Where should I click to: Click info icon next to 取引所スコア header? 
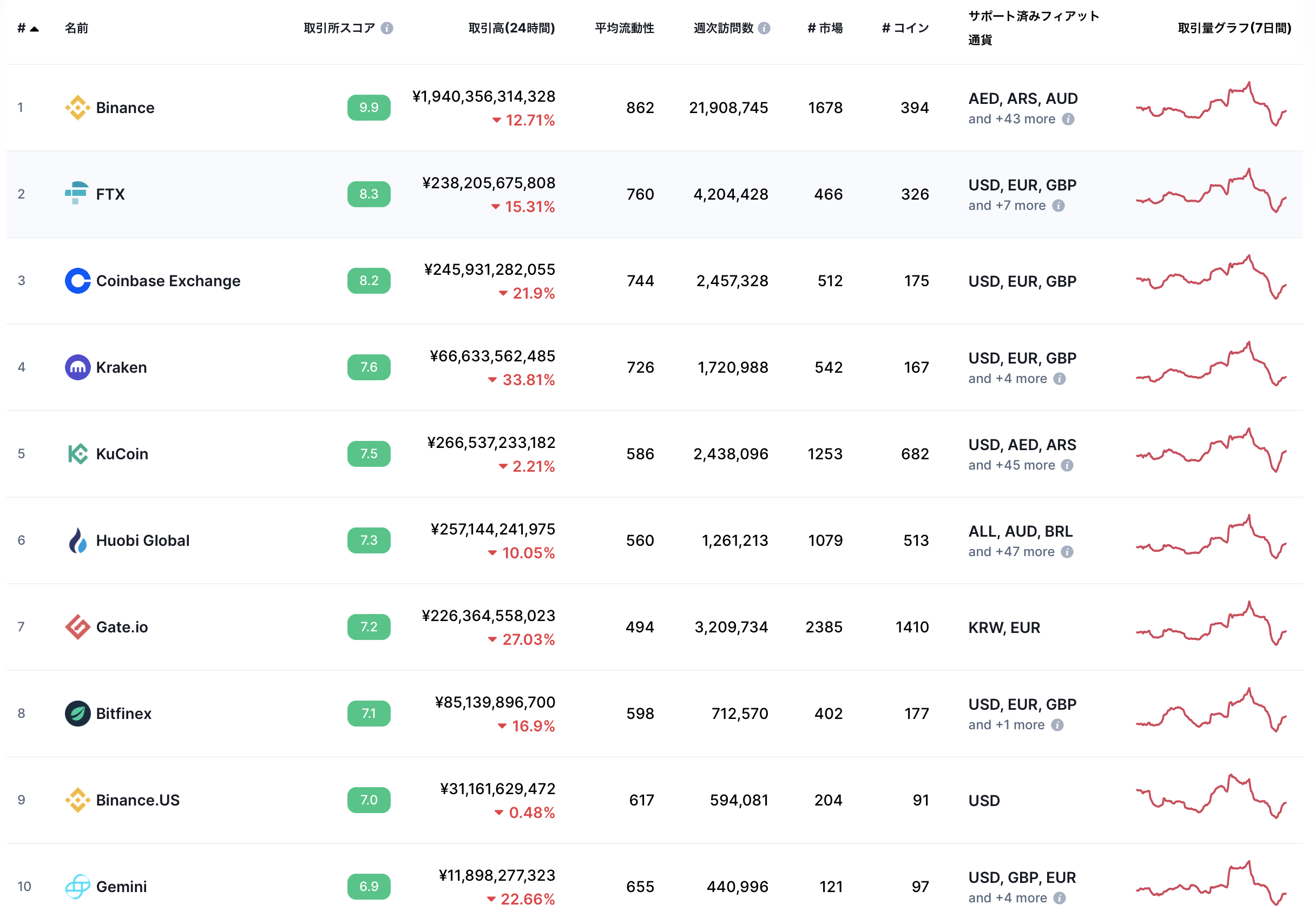click(x=387, y=28)
